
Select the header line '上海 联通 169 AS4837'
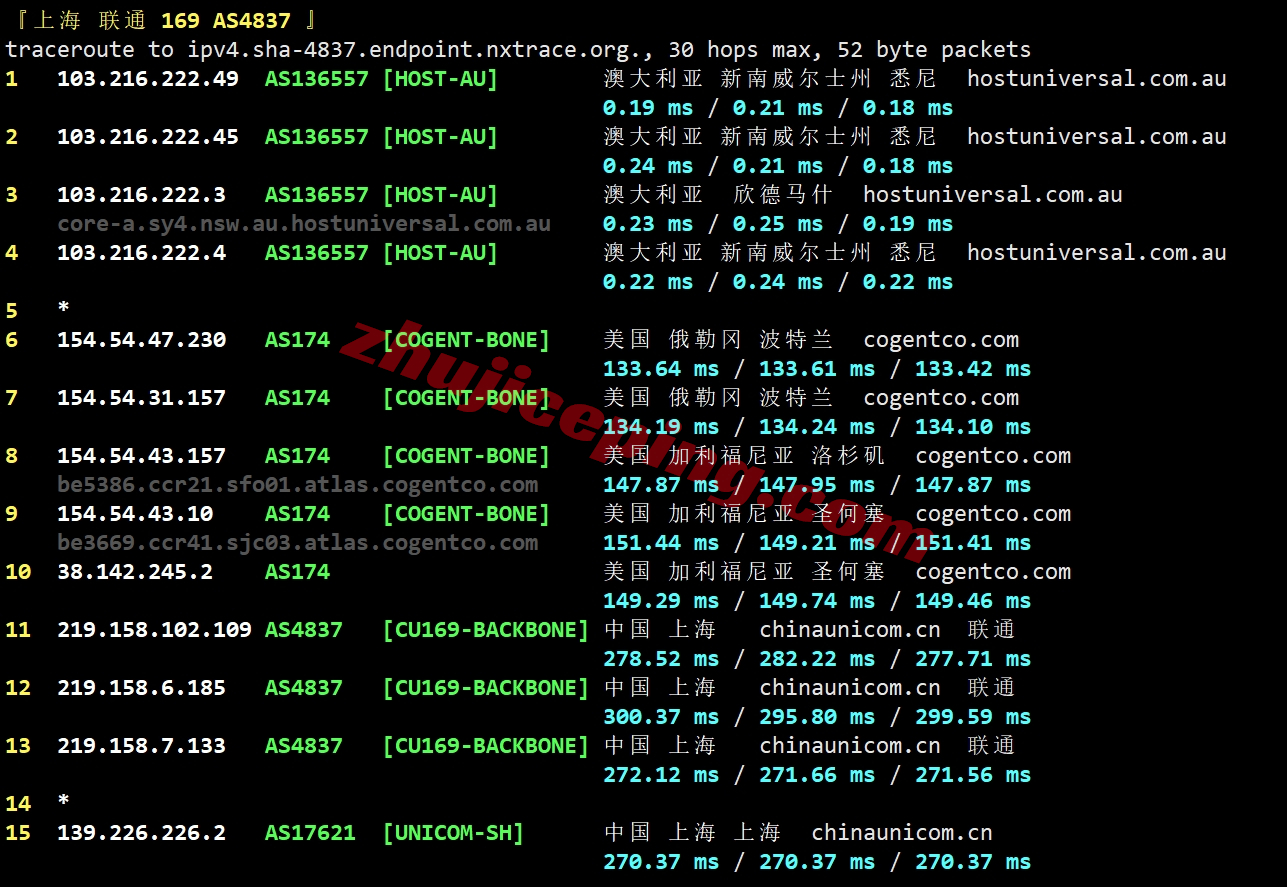click(x=162, y=20)
